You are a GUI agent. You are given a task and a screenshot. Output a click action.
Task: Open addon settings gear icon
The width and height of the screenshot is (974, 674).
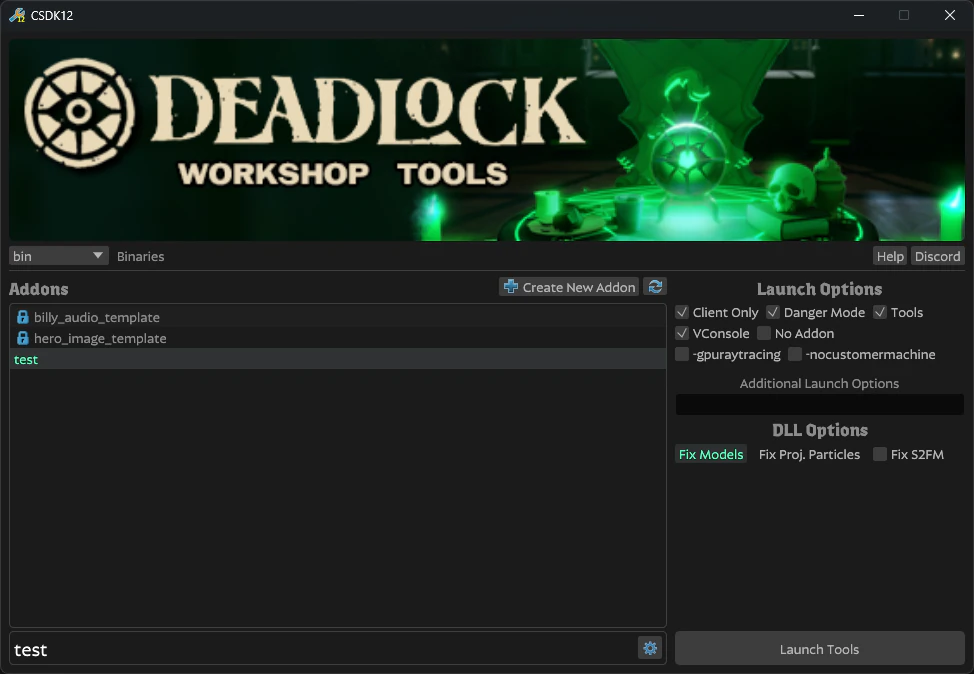(650, 648)
